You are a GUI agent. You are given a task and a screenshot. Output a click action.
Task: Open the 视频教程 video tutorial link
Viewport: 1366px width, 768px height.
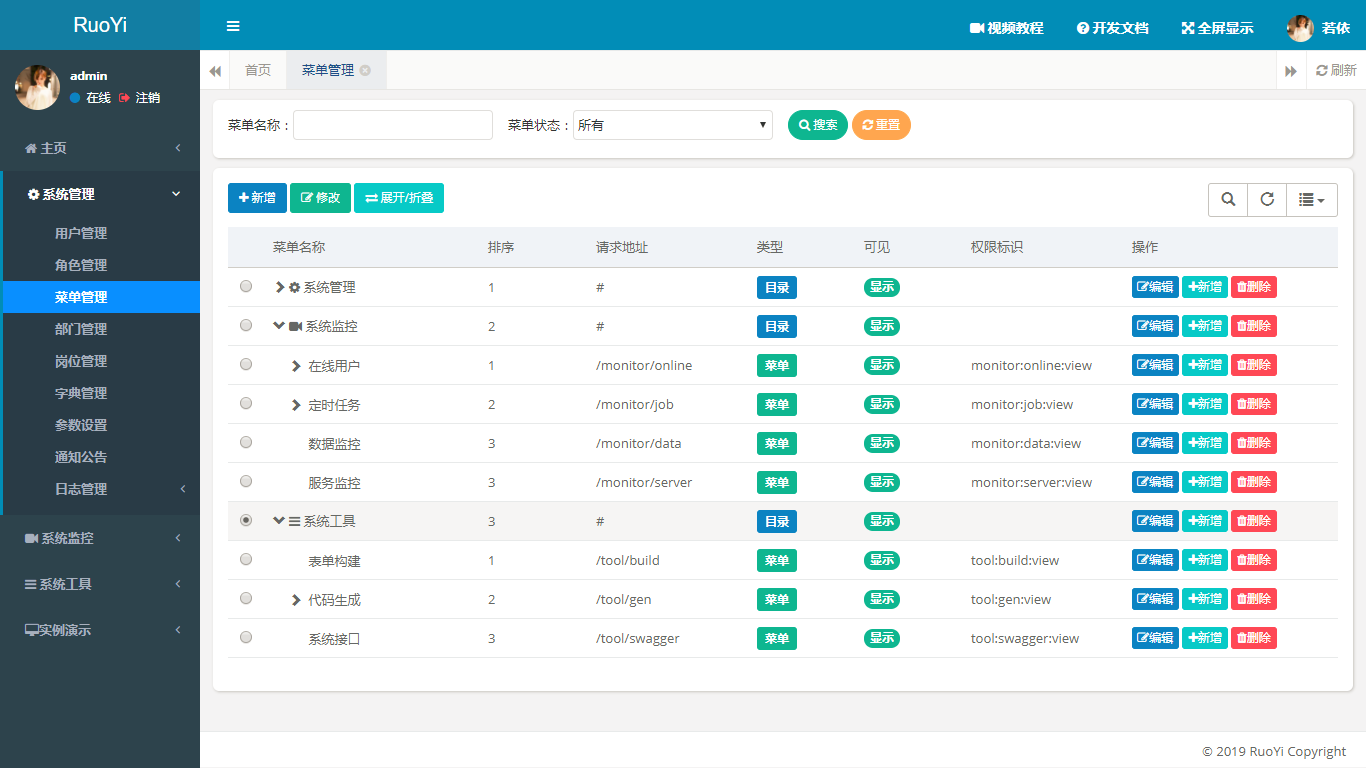tap(1006, 28)
